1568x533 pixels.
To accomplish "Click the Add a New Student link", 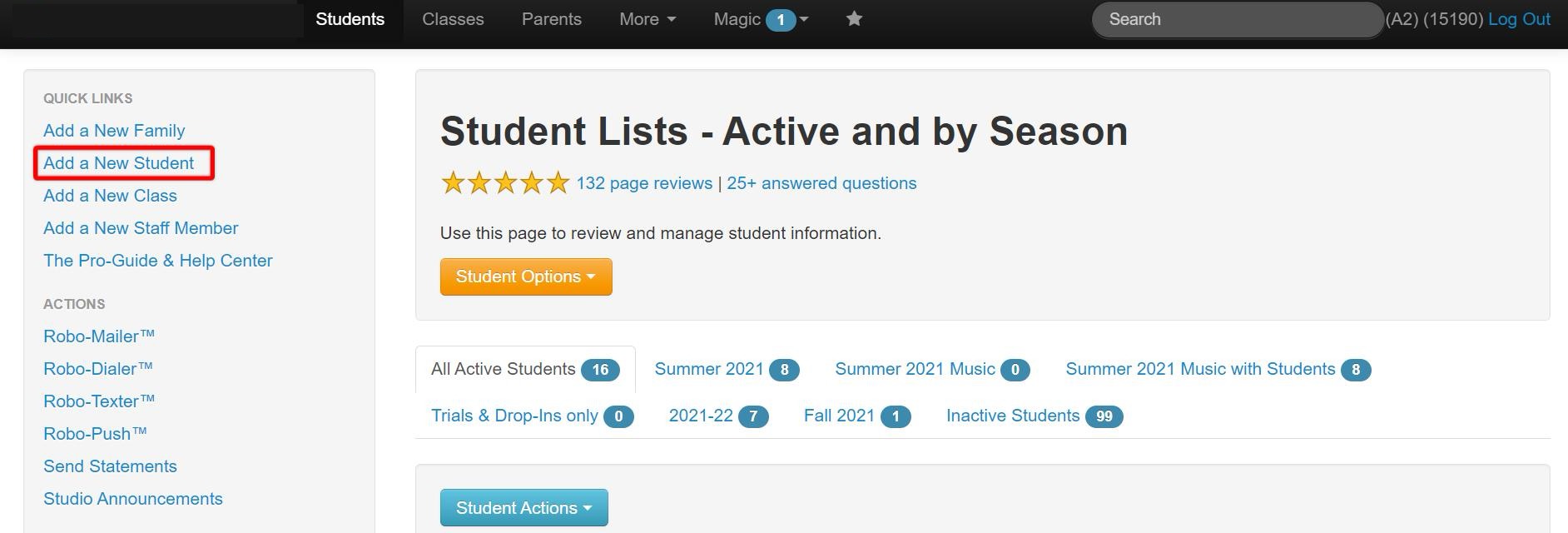I will click(x=118, y=163).
